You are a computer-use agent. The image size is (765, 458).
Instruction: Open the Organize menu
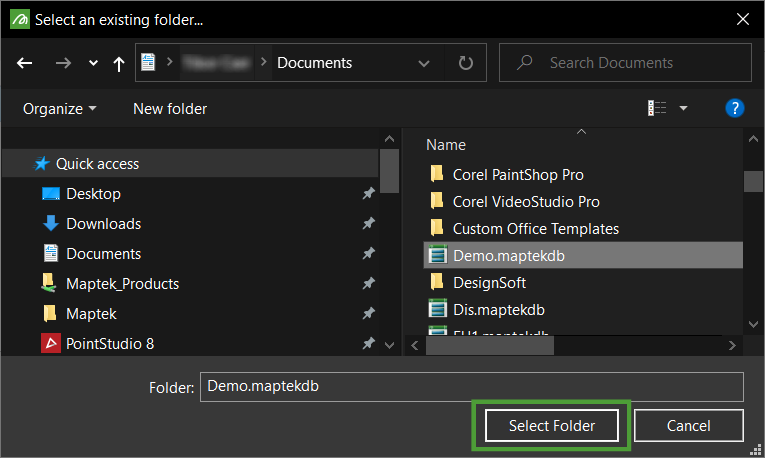coord(60,108)
